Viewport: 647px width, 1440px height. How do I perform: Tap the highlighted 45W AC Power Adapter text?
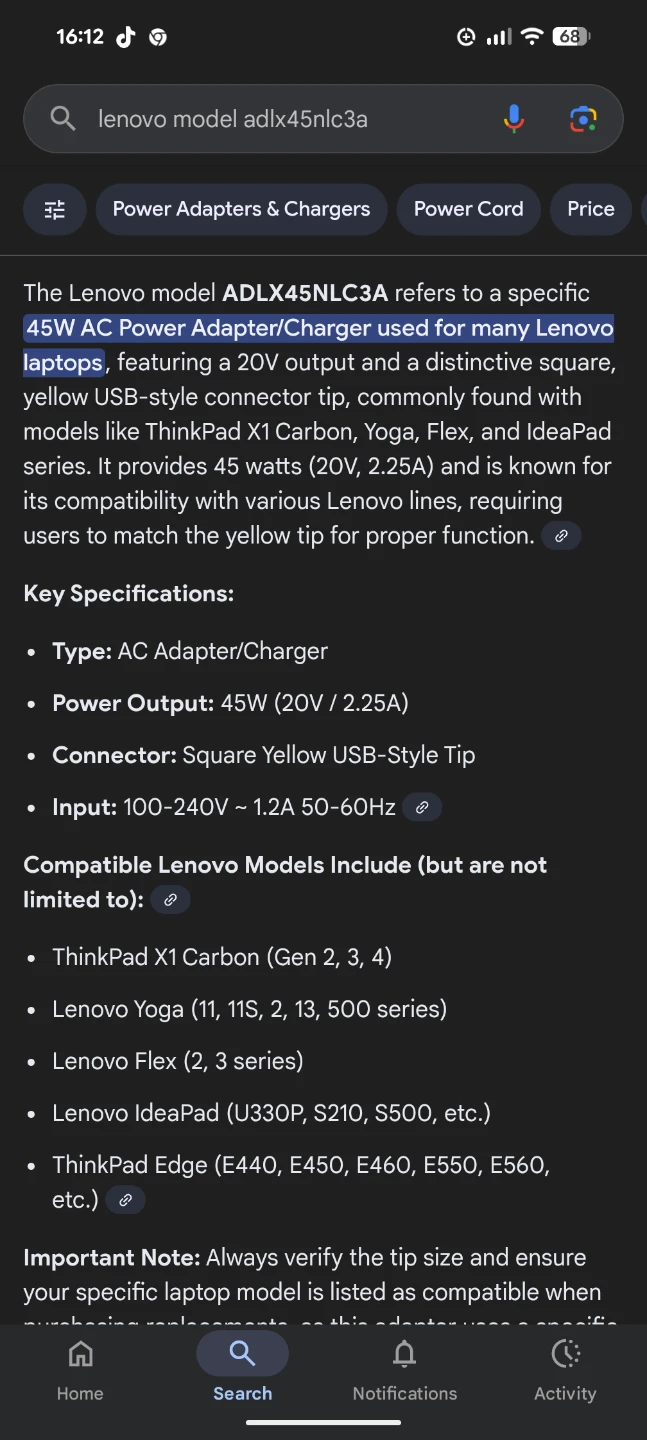coord(320,328)
